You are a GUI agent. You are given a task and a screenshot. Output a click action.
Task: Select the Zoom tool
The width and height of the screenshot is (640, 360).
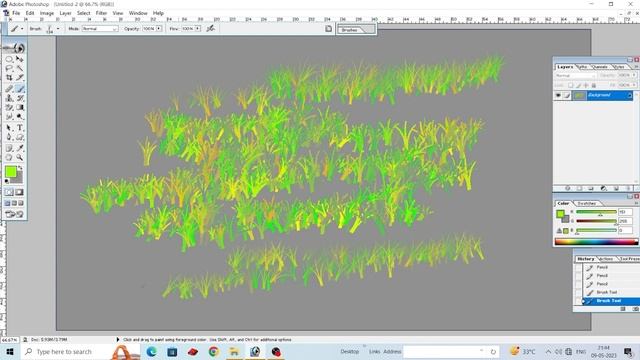20,158
